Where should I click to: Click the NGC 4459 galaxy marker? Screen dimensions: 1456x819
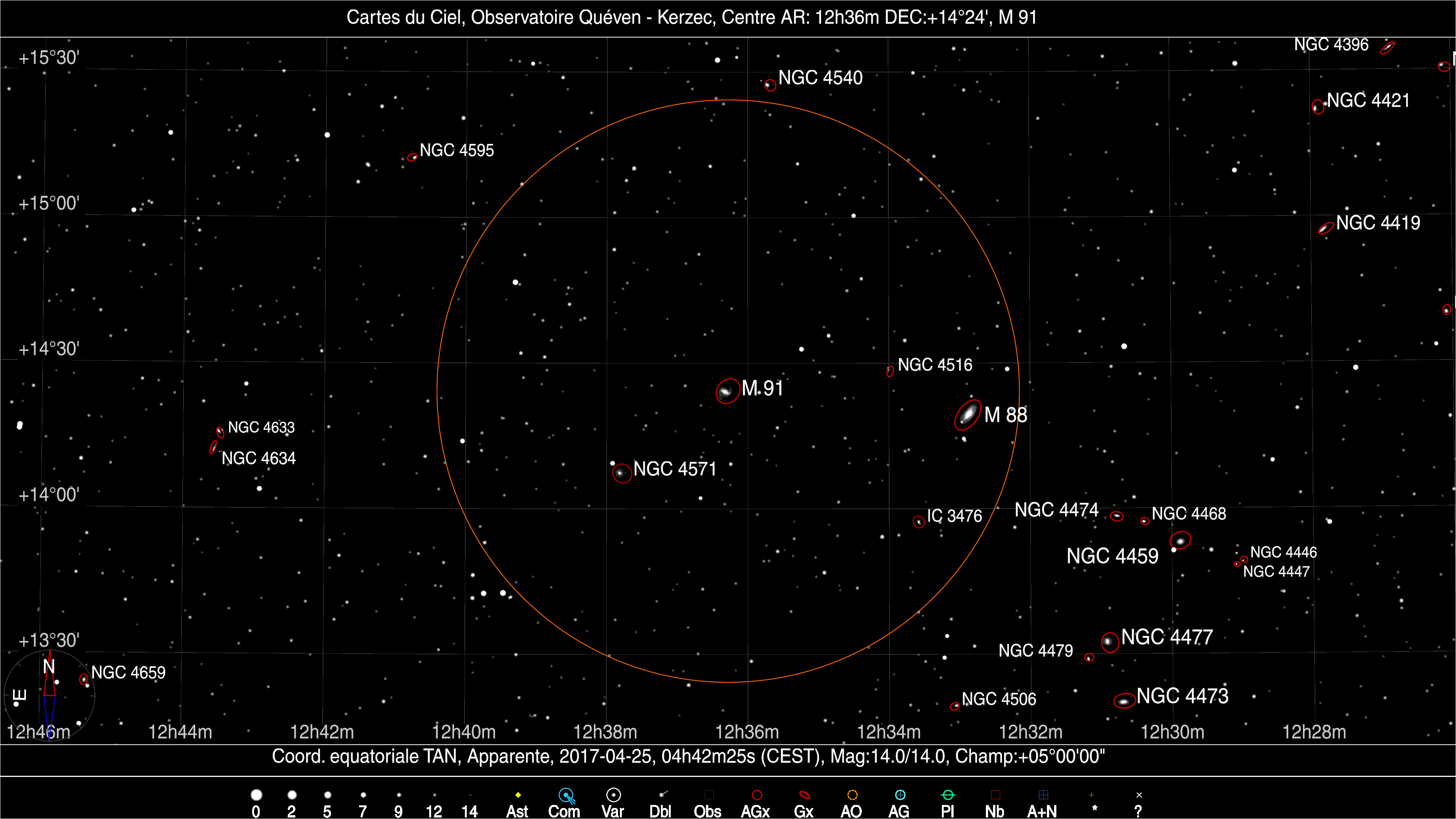click(1180, 540)
